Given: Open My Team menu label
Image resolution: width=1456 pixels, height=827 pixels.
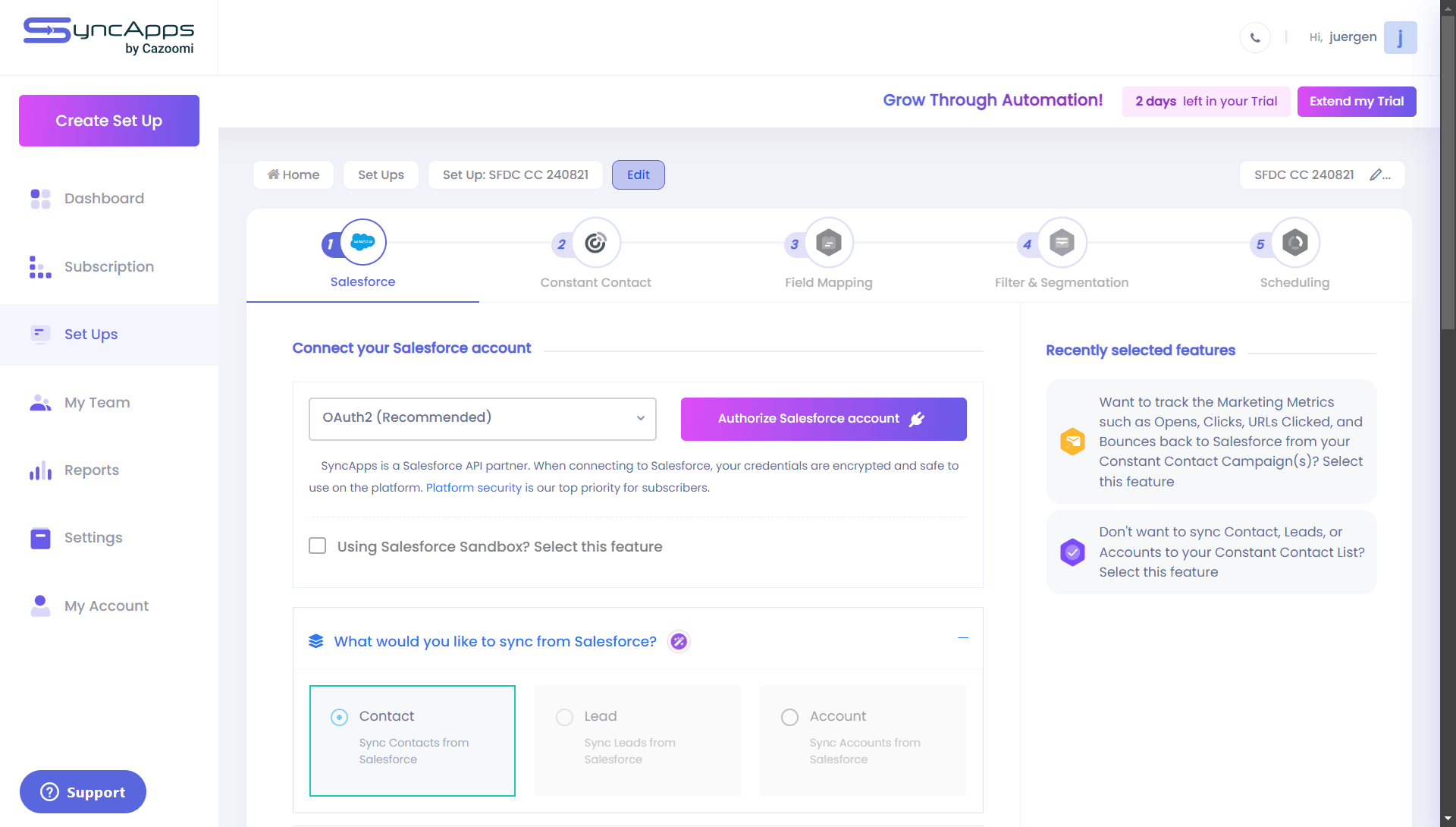Looking at the screenshot, I should coord(97,403).
